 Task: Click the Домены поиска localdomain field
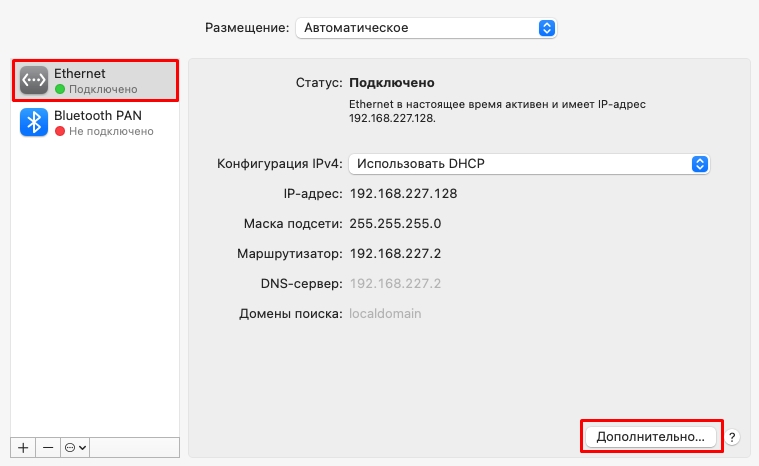click(385, 314)
